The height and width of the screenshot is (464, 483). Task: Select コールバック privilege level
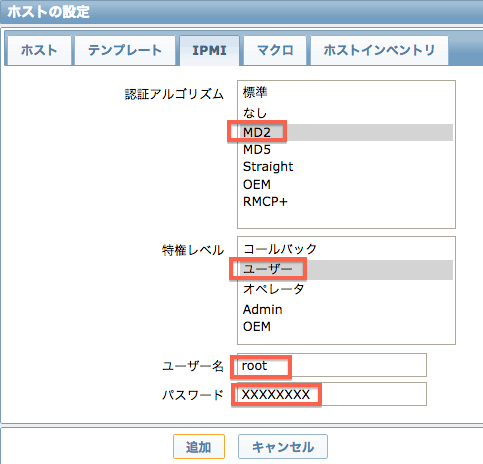[x=346, y=249]
